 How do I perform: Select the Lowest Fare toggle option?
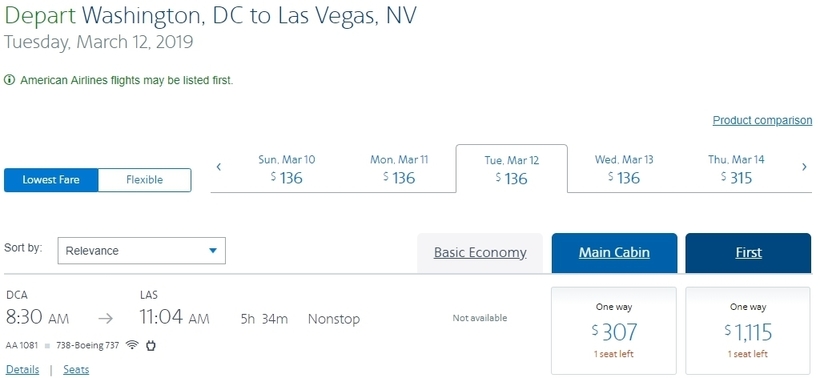coord(51,180)
